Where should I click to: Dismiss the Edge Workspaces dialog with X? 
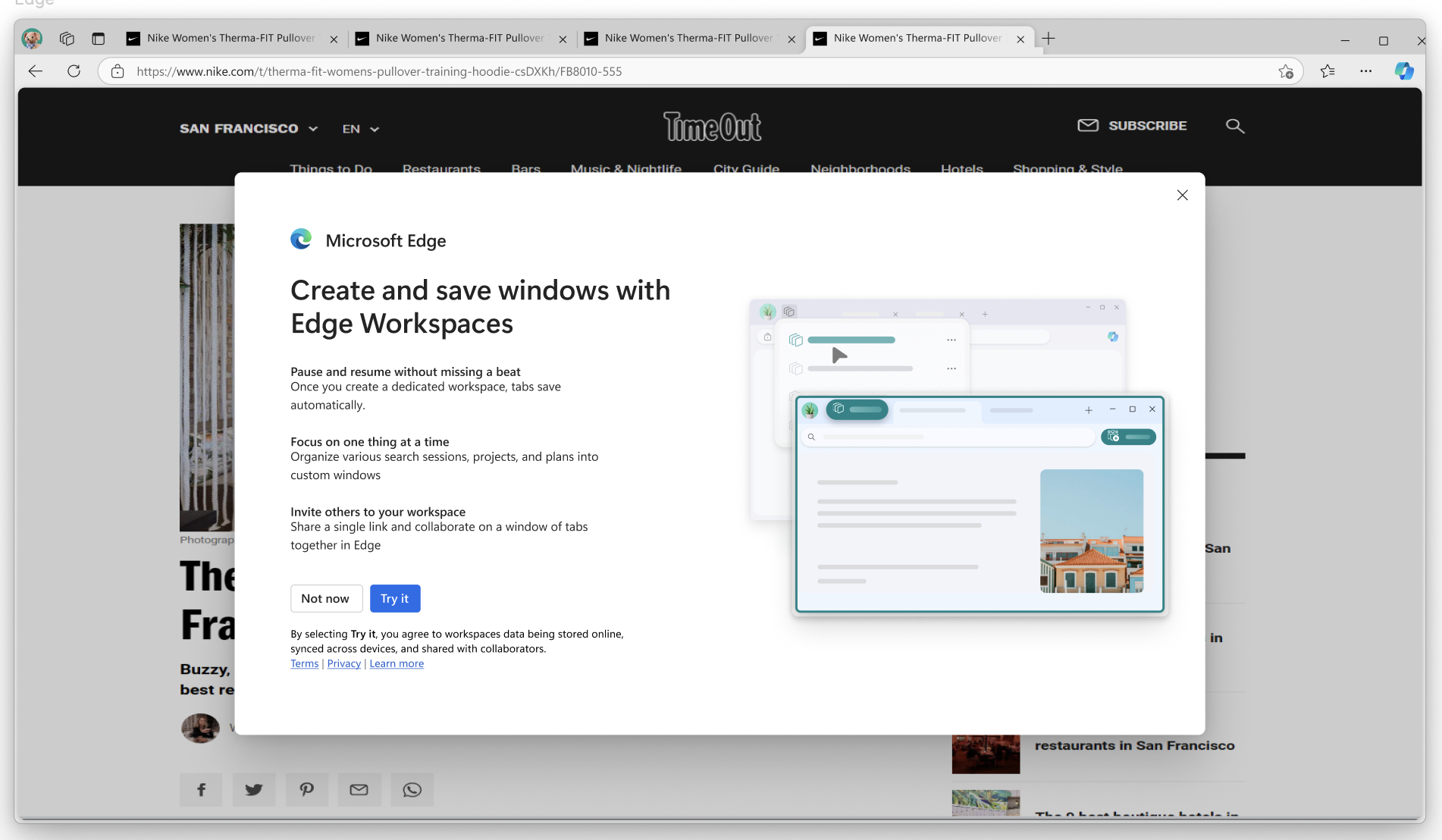pyautogui.click(x=1183, y=195)
